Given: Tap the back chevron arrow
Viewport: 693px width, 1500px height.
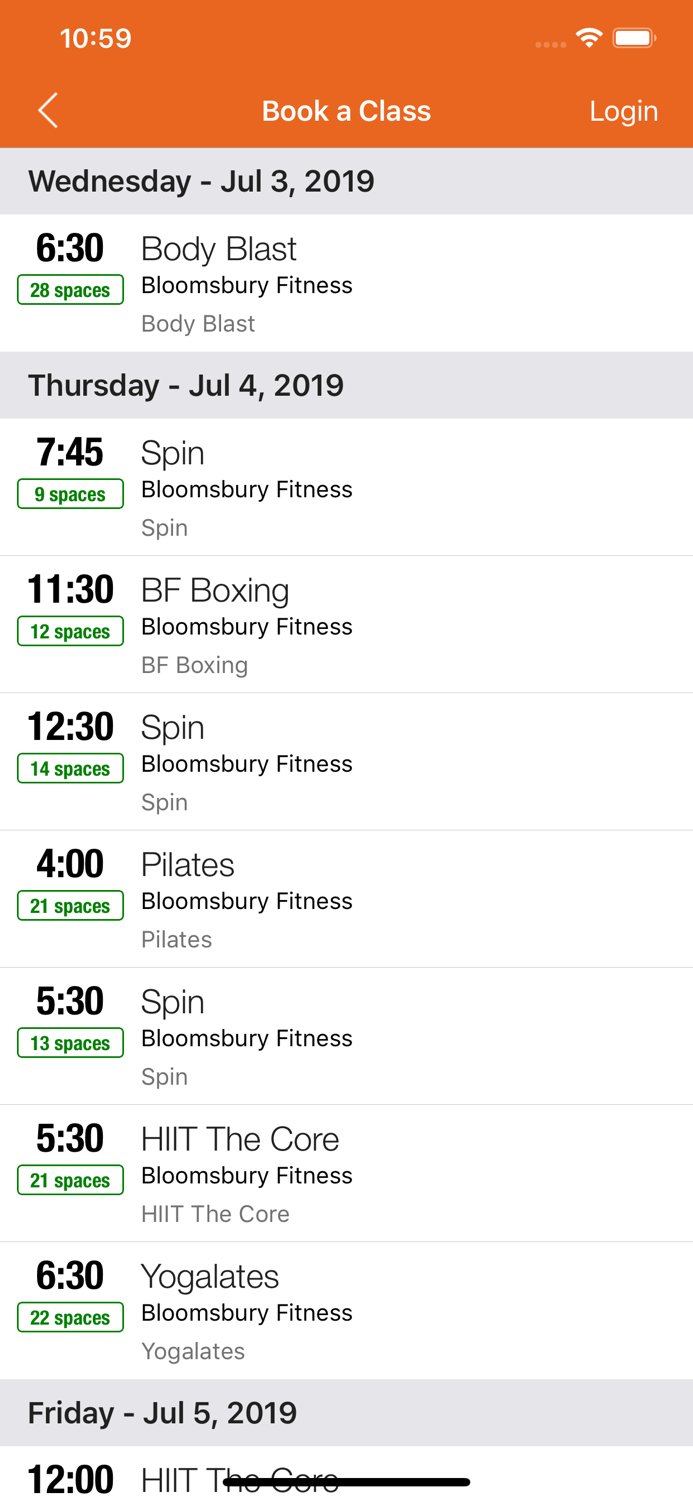Looking at the screenshot, I should 47,110.
